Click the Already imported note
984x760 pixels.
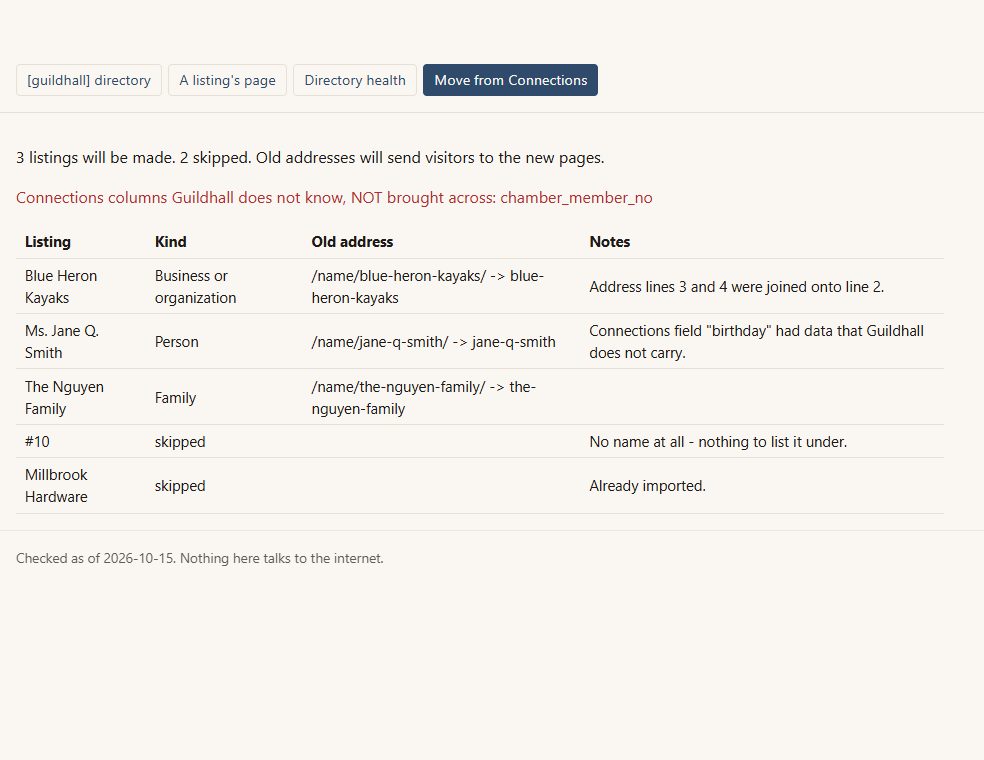(648, 486)
